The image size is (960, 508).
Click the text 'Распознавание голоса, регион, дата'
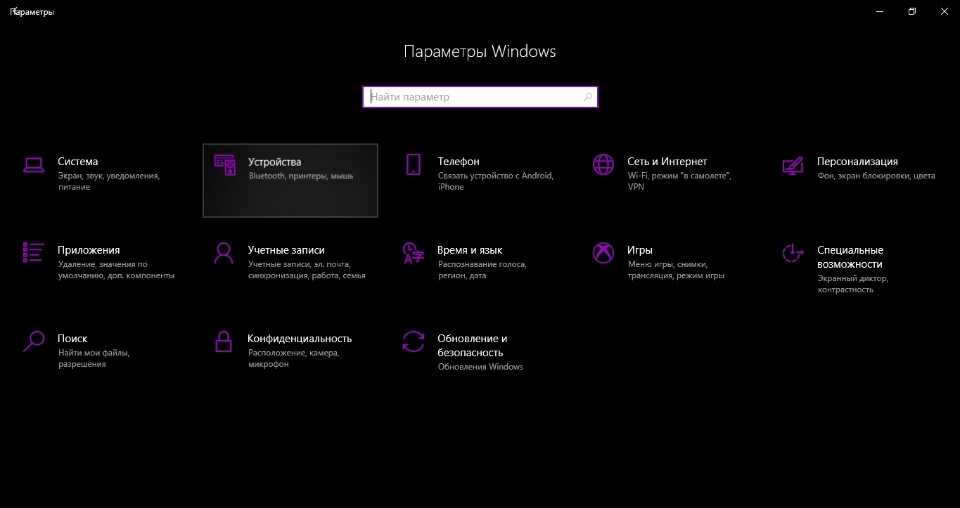[x=482, y=270]
